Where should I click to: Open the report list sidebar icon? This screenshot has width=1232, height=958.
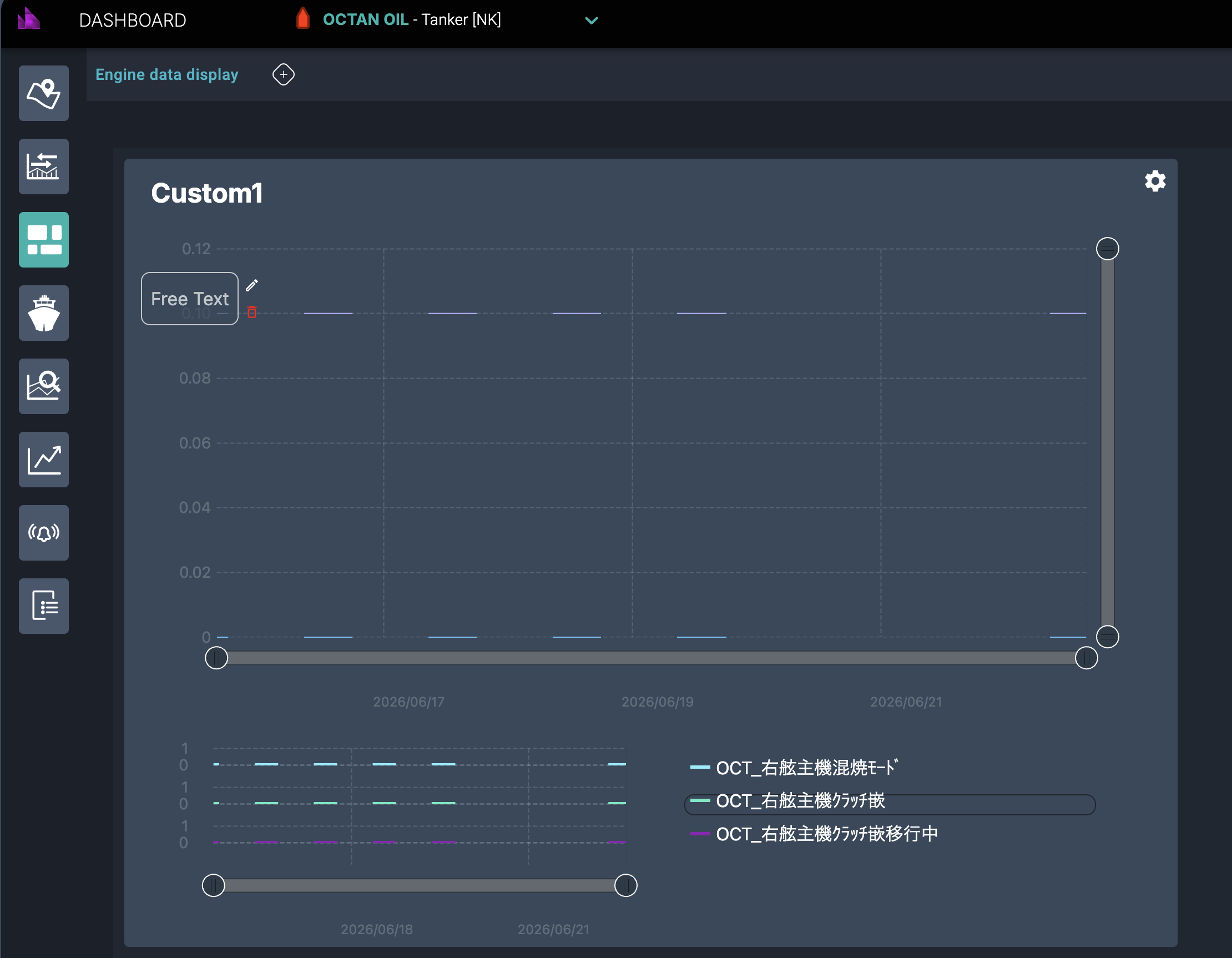[x=43, y=606]
